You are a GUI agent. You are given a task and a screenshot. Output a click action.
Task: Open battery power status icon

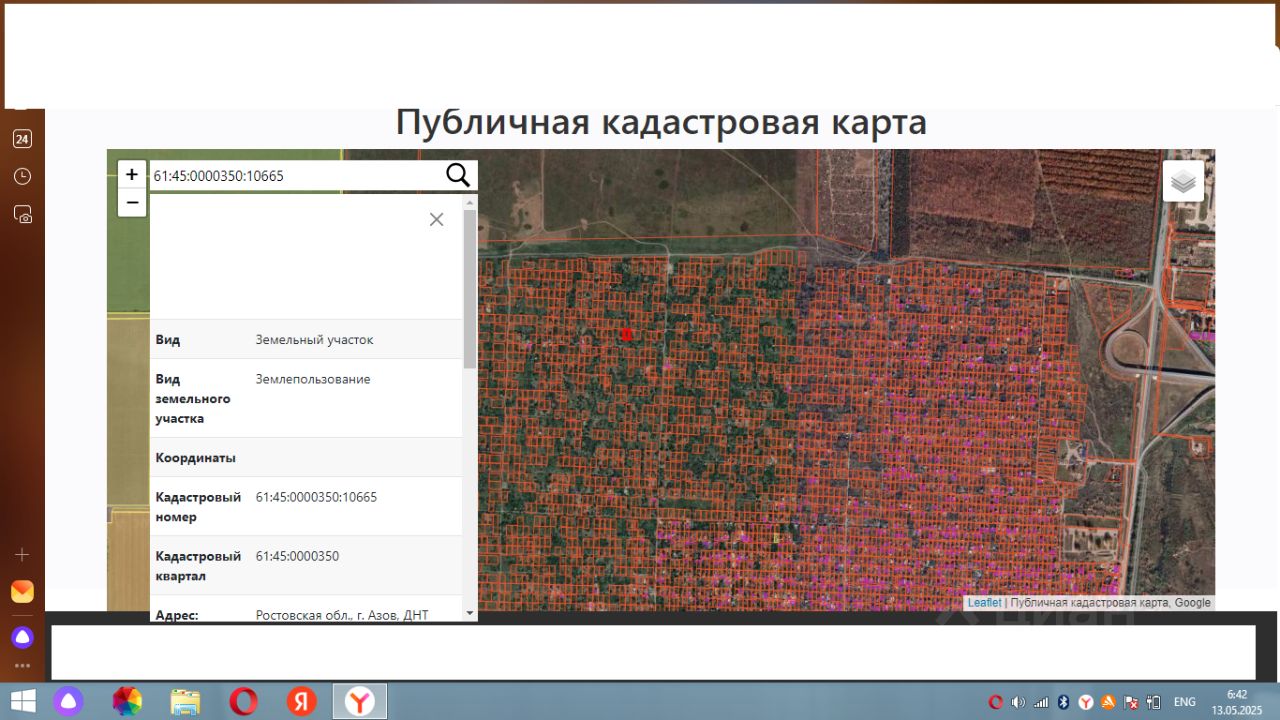(1154, 702)
